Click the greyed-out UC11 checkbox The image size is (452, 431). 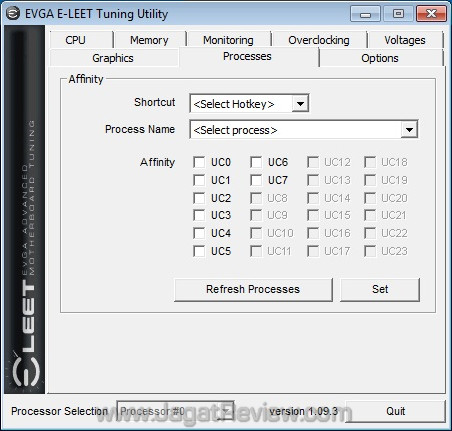256,251
